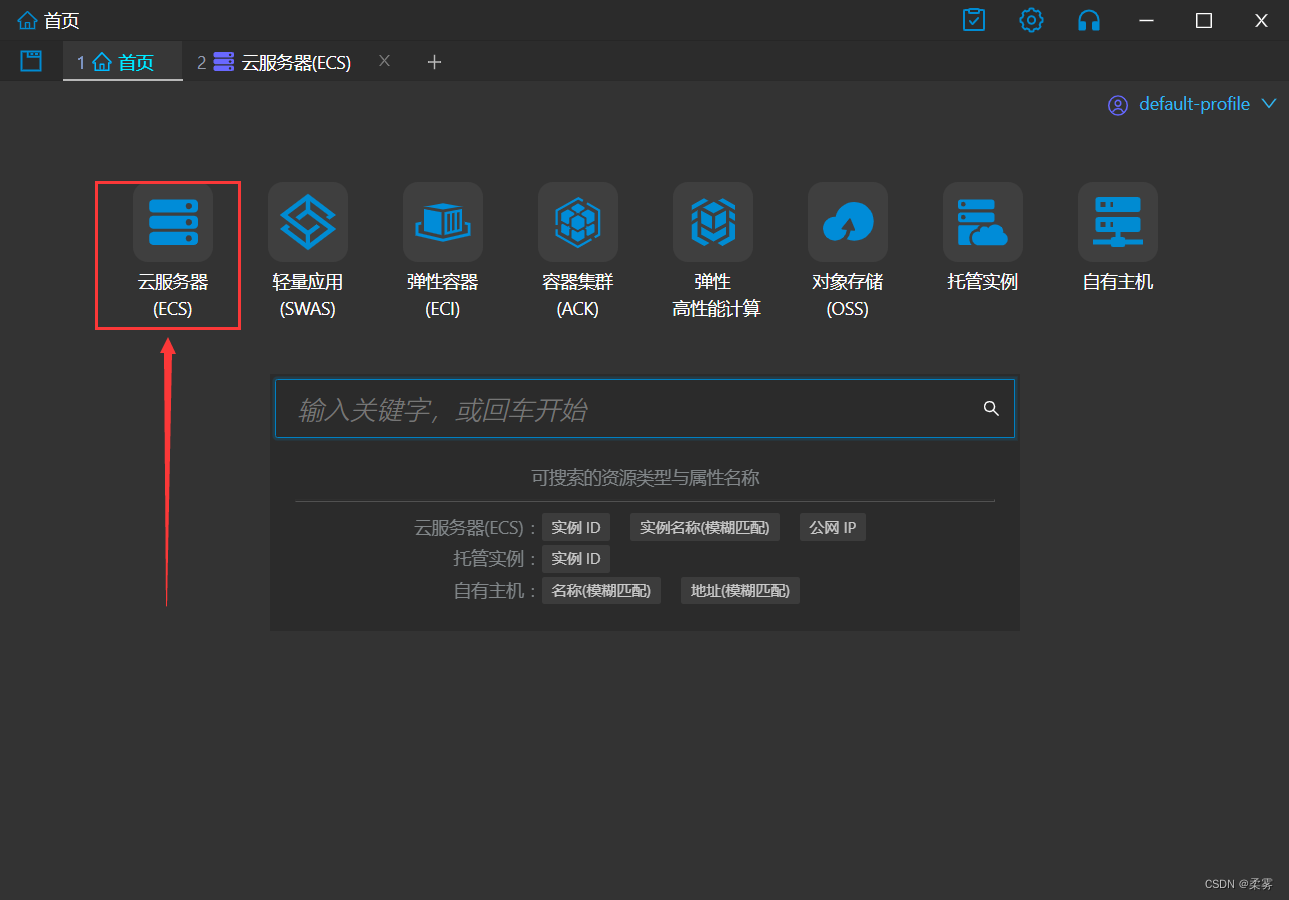This screenshot has width=1289, height=900.
Task: Click the 托管实例： row label
Action: [496, 559]
